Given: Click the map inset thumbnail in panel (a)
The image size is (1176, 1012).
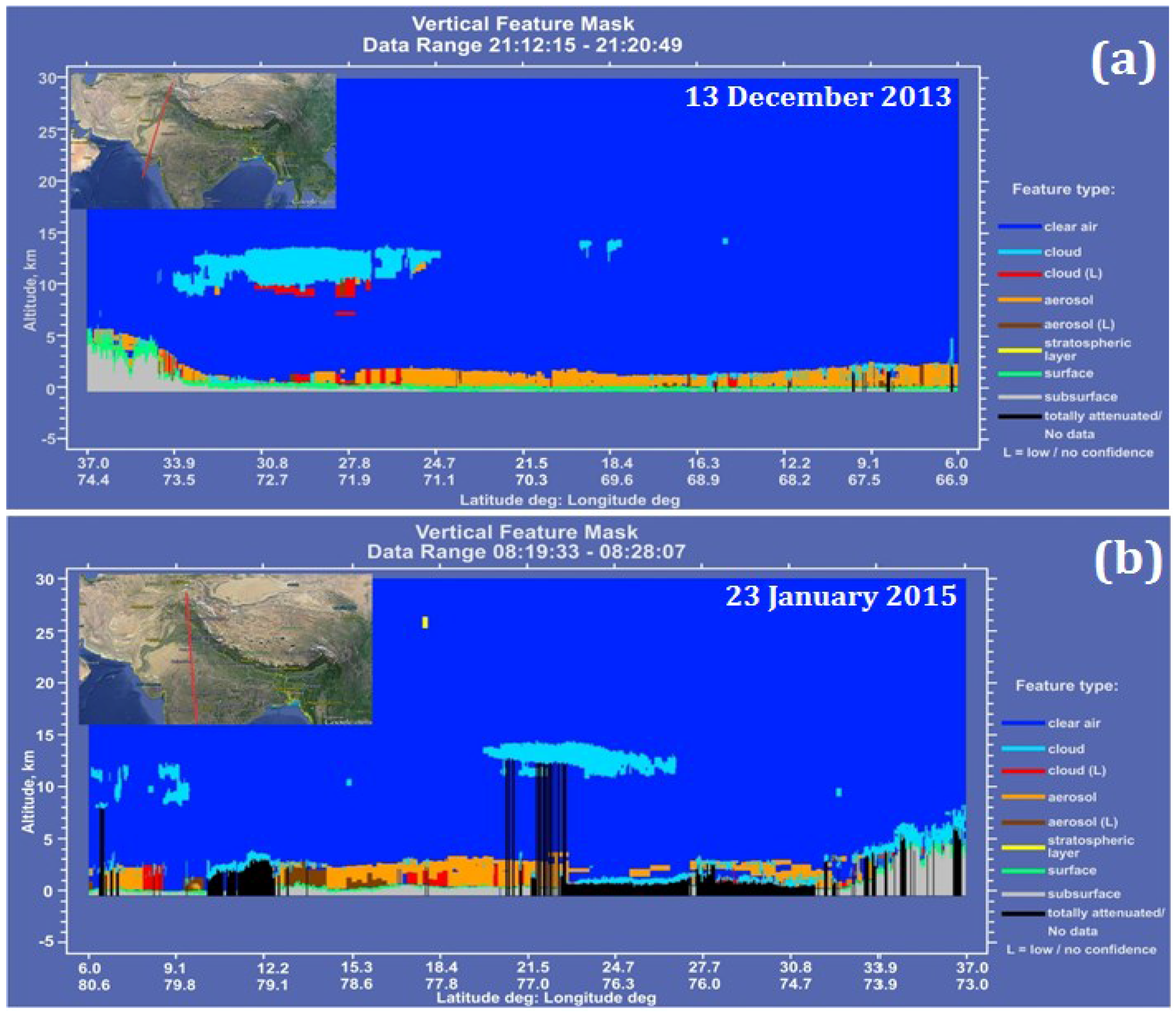Looking at the screenshot, I should coord(203,142).
